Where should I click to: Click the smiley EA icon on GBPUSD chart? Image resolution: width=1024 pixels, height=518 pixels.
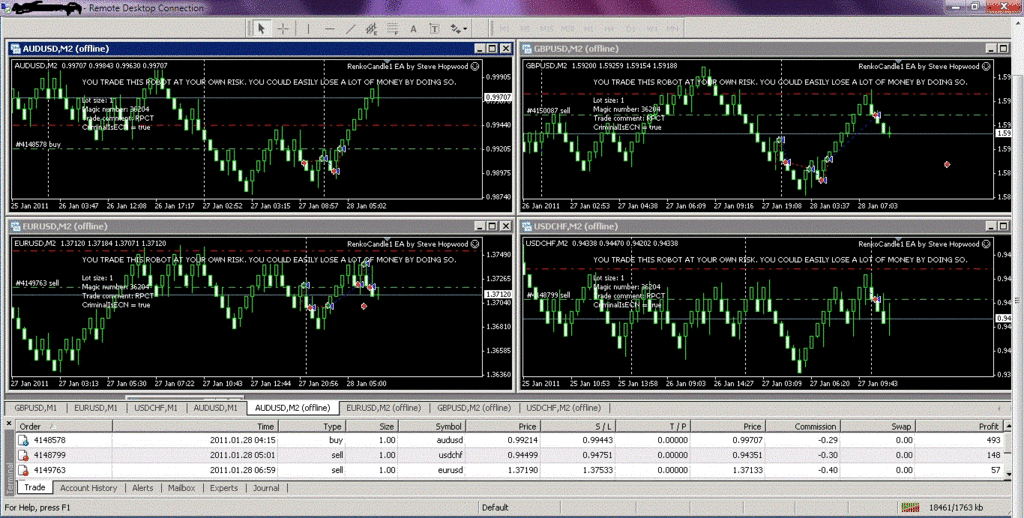[985, 65]
